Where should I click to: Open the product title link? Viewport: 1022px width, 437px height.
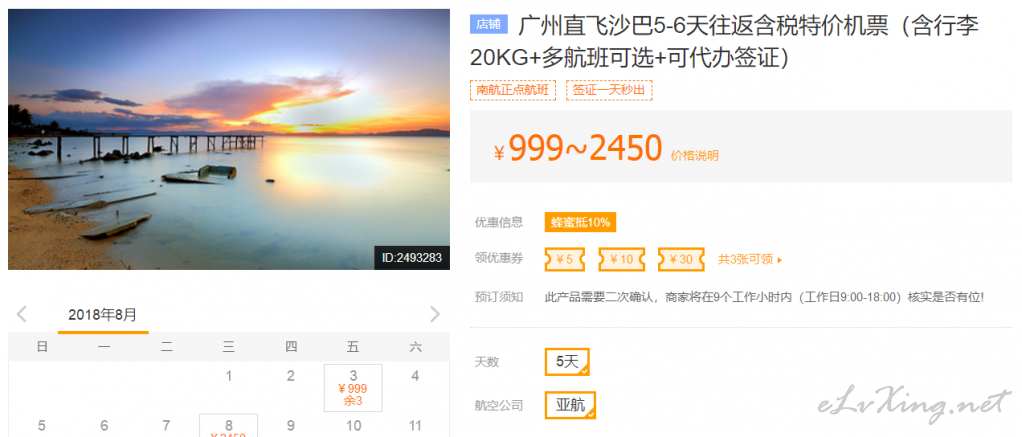coord(725,42)
